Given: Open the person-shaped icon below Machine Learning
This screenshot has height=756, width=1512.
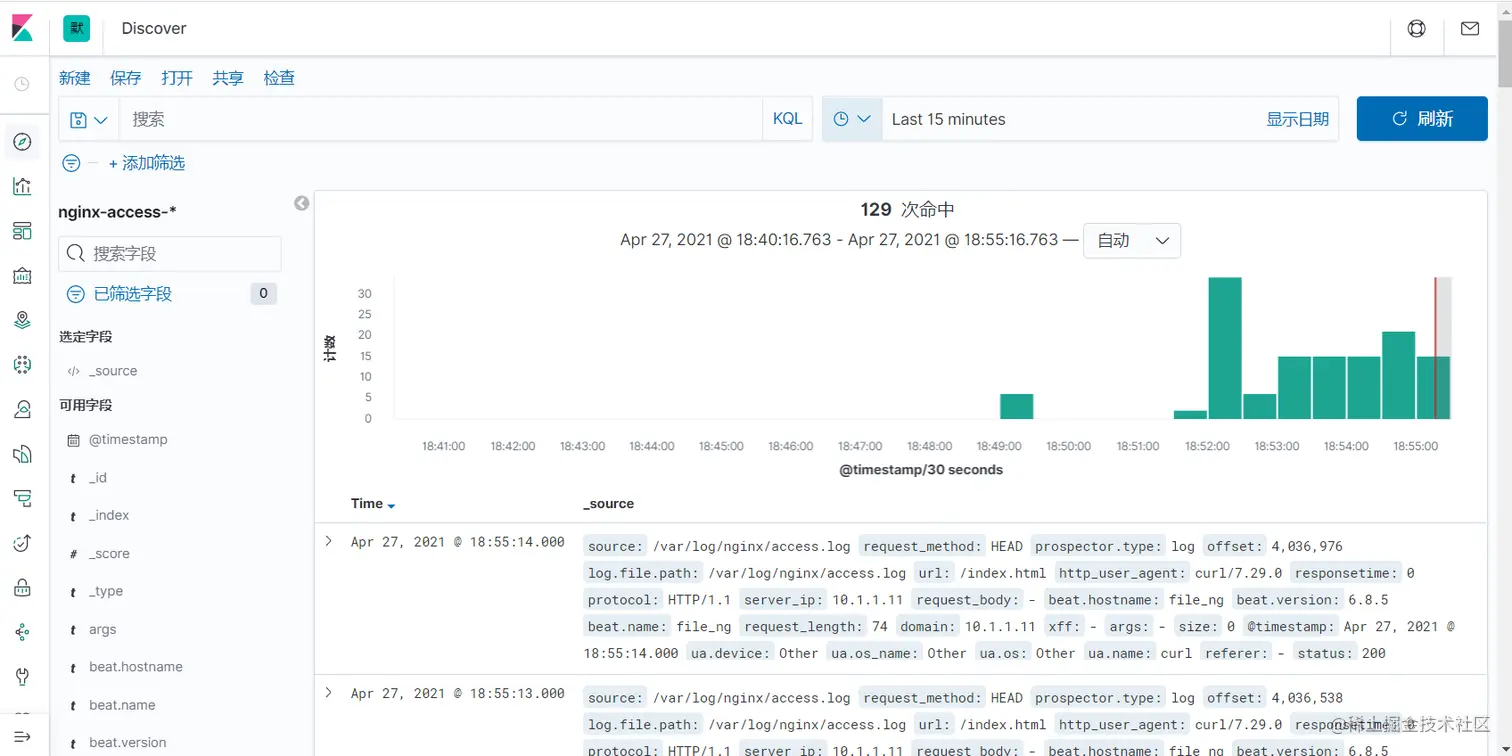Looking at the screenshot, I should point(22,409).
